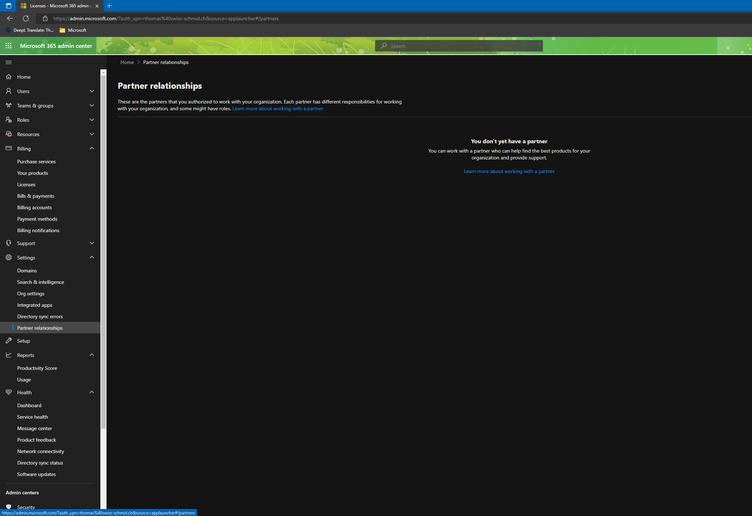
Task: Open Your products page
Action: [33, 173]
